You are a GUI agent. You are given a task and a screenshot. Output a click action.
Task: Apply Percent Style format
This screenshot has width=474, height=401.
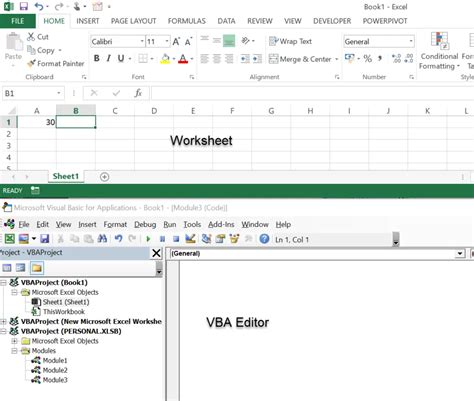tap(367, 59)
